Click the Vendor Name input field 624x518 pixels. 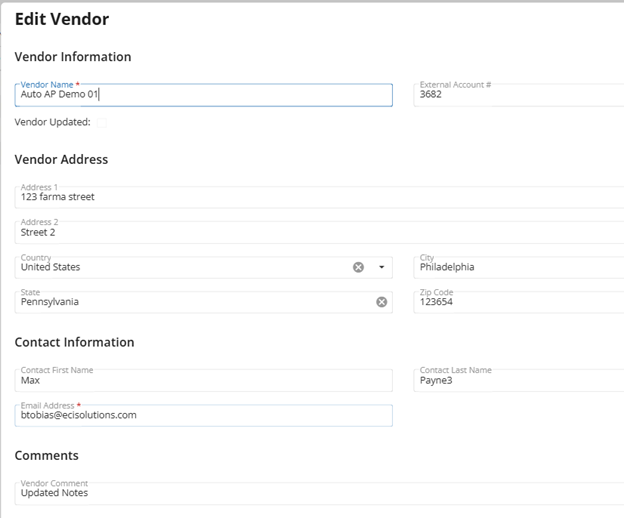coord(204,95)
